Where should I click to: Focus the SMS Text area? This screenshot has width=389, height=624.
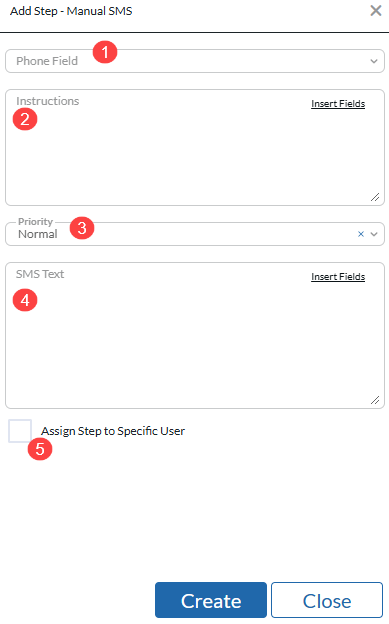click(195, 335)
